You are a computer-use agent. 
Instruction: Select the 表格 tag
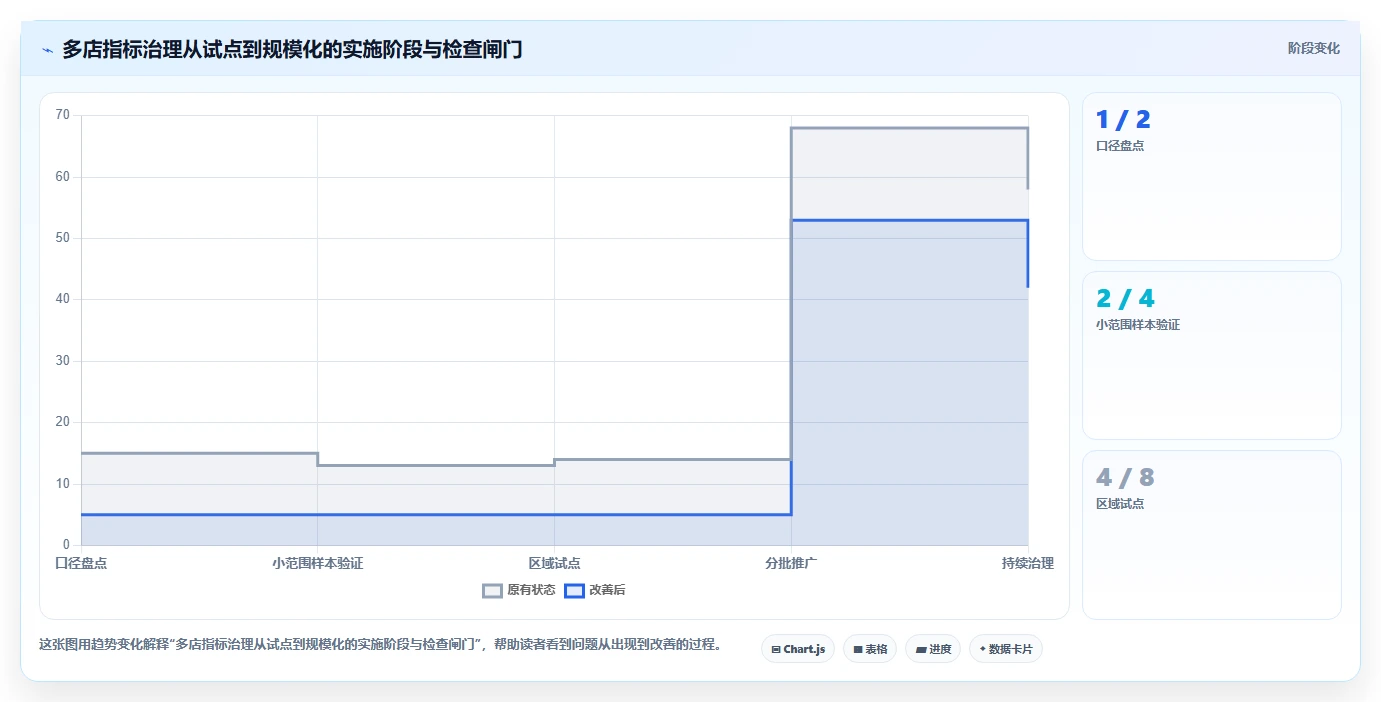click(x=869, y=649)
